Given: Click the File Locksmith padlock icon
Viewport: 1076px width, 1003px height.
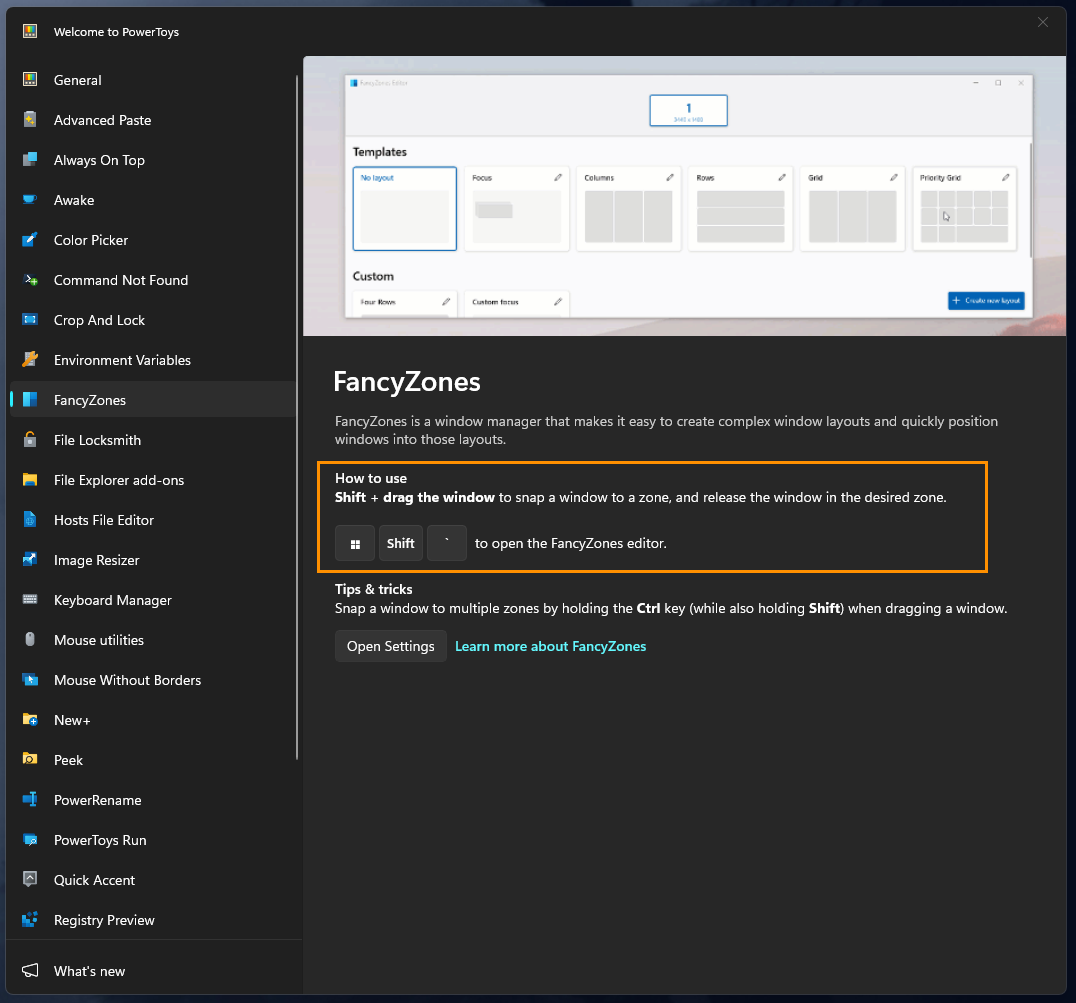Looking at the screenshot, I should pos(30,440).
